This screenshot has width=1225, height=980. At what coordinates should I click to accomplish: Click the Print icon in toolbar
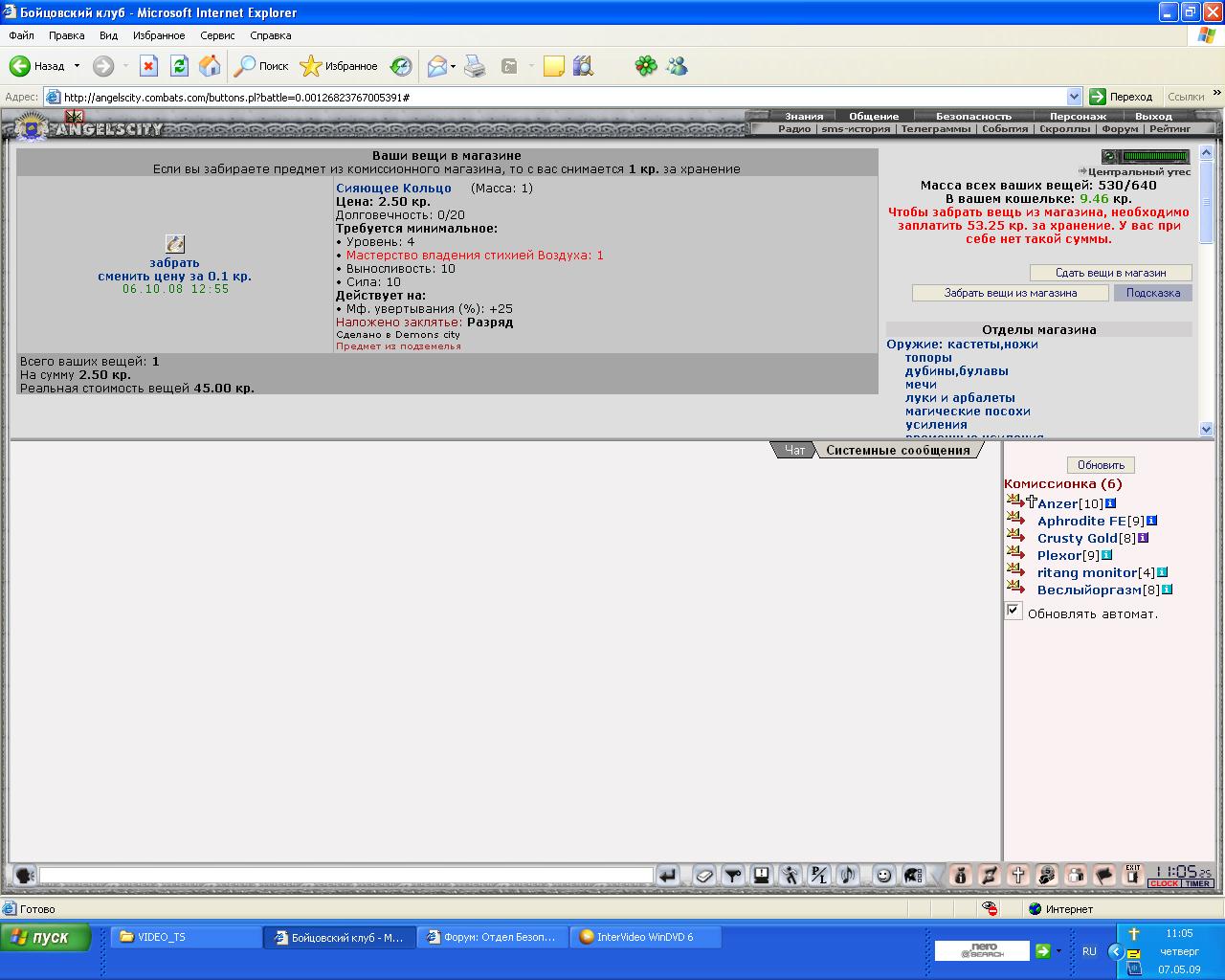(x=475, y=66)
